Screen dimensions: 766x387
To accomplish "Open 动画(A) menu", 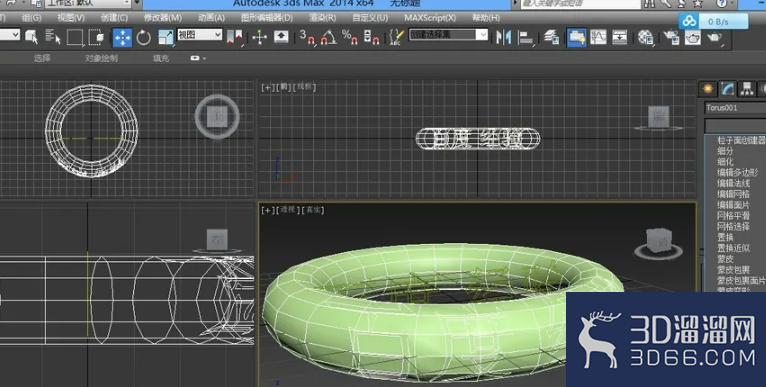I will [211, 18].
